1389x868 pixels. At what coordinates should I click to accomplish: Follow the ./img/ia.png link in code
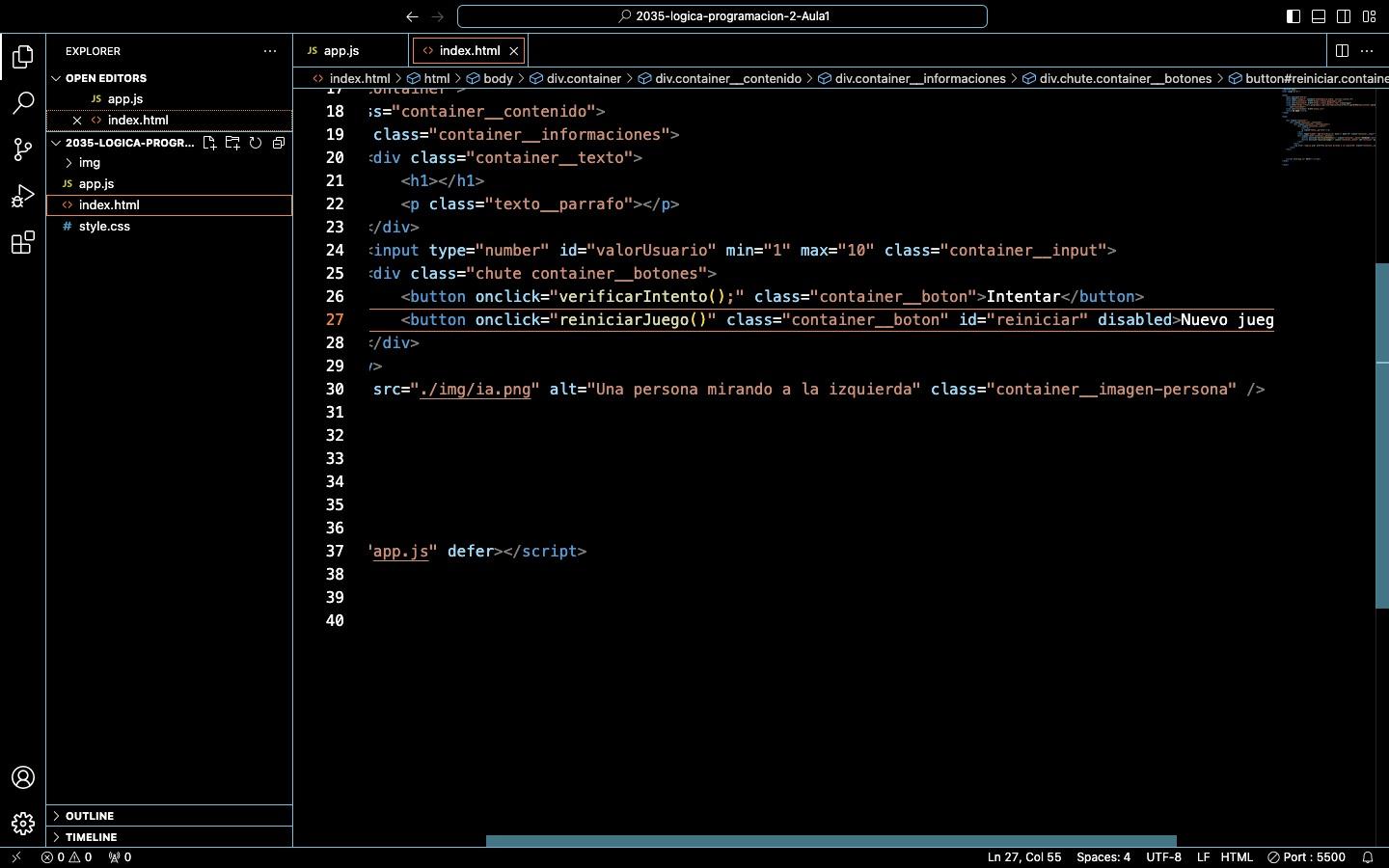point(476,390)
